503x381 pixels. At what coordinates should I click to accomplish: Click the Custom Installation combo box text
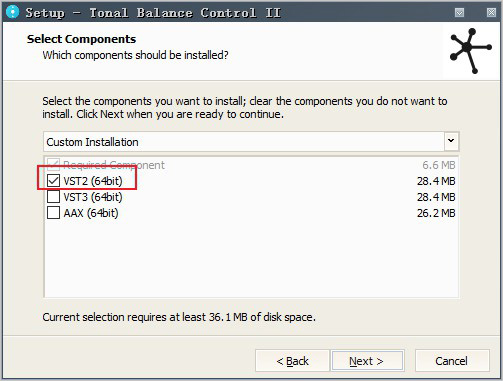point(92,142)
